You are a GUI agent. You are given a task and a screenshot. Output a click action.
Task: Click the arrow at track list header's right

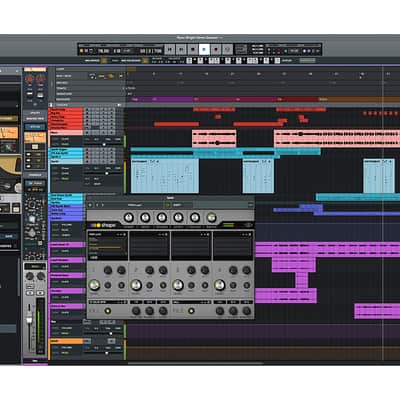tap(119, 105)
